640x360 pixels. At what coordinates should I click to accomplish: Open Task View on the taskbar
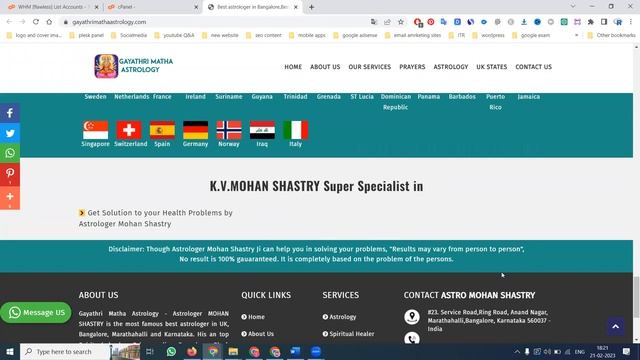pyautogui.click(x=150, y=351)
